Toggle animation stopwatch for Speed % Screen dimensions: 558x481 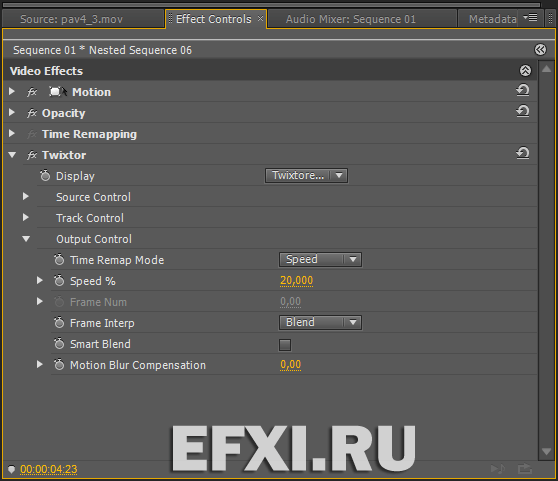coord(59,281)
